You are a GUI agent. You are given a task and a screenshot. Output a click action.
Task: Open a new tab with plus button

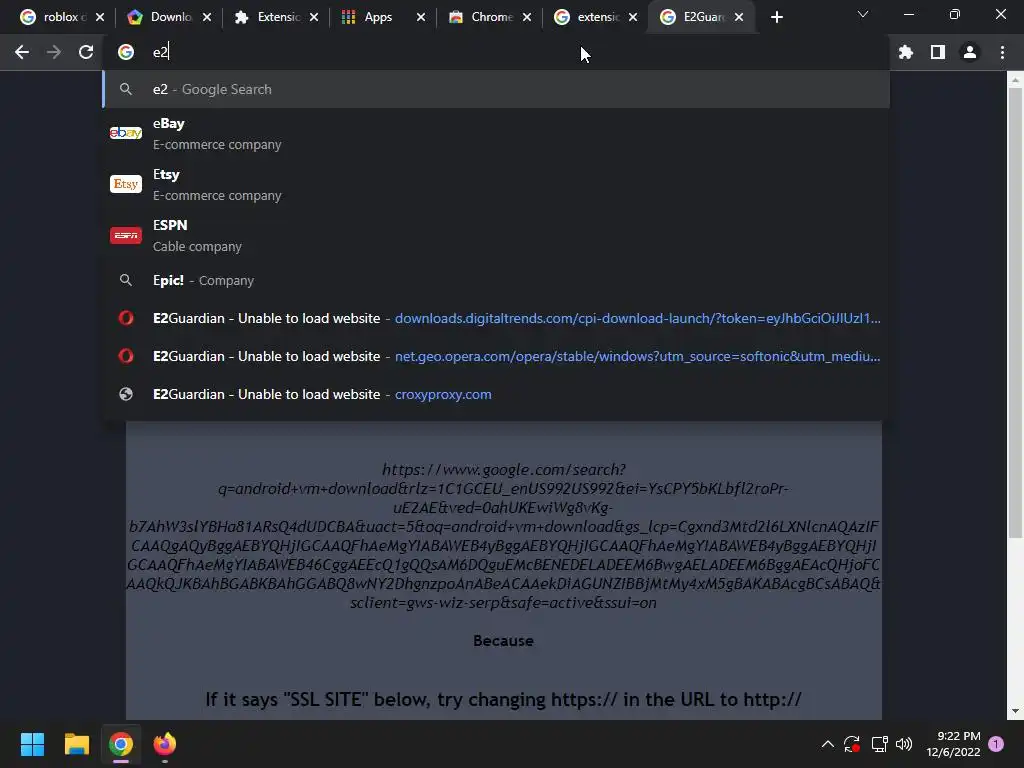point(776,18)
